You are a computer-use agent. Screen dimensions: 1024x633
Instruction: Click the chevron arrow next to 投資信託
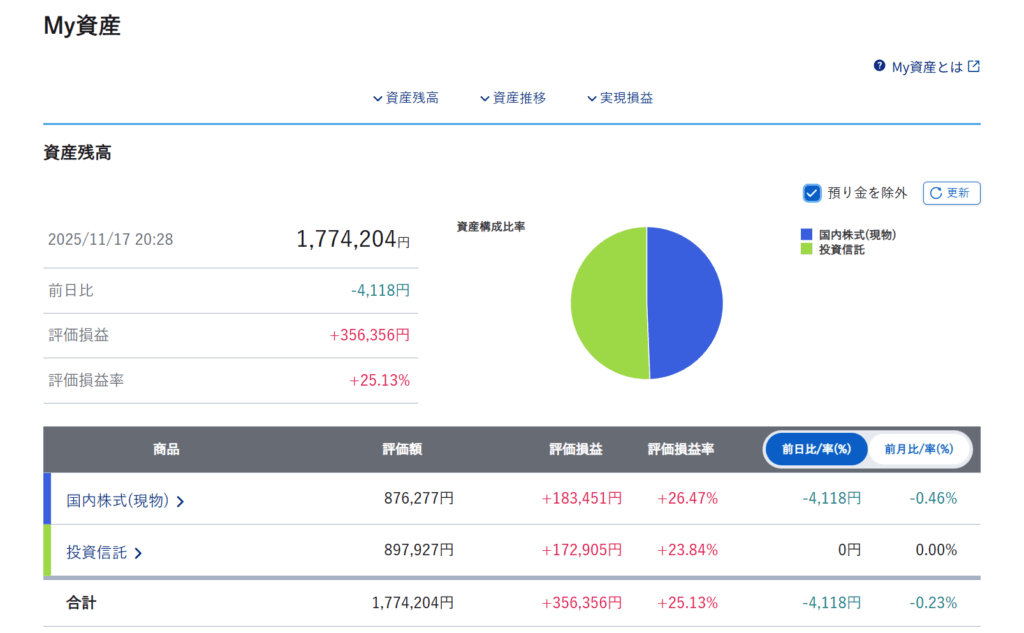click(138, 553)
